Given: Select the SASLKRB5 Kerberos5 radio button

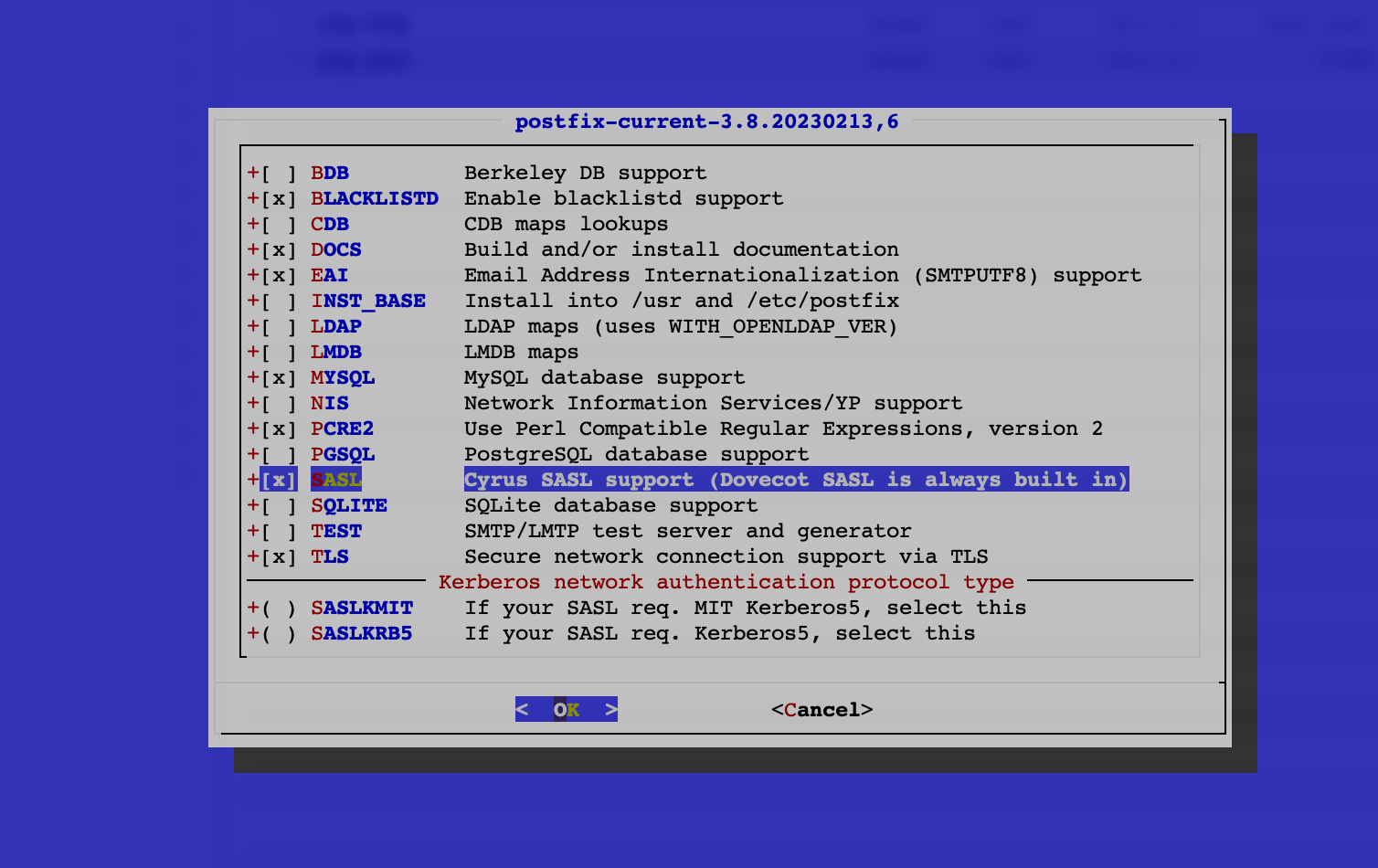Looking at the screenshot, I should pyautogui.click(x=279, y=634).
